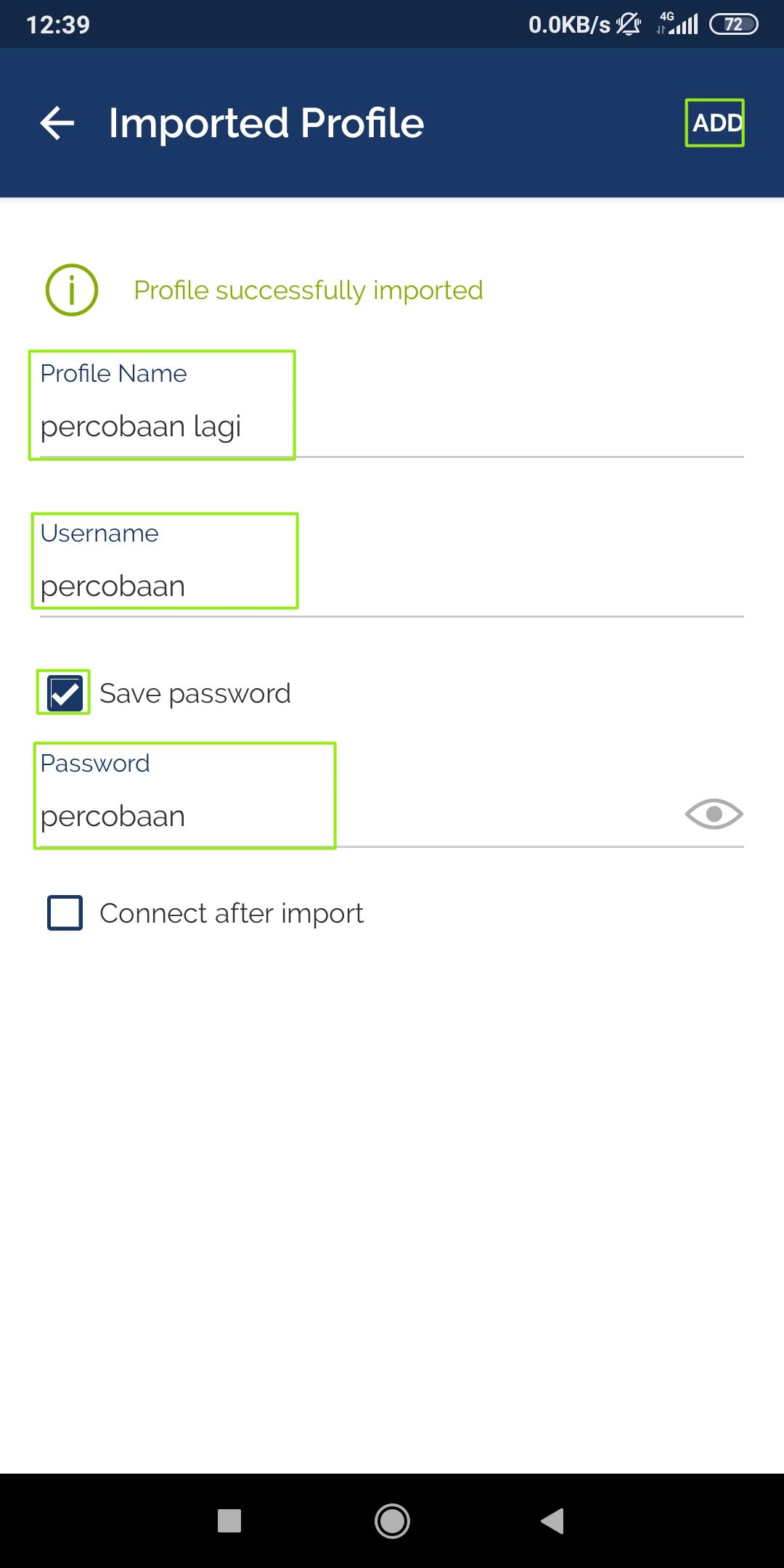Tap the "Connect after import" label
The image size is (784, 1568).
coord(232,913)
